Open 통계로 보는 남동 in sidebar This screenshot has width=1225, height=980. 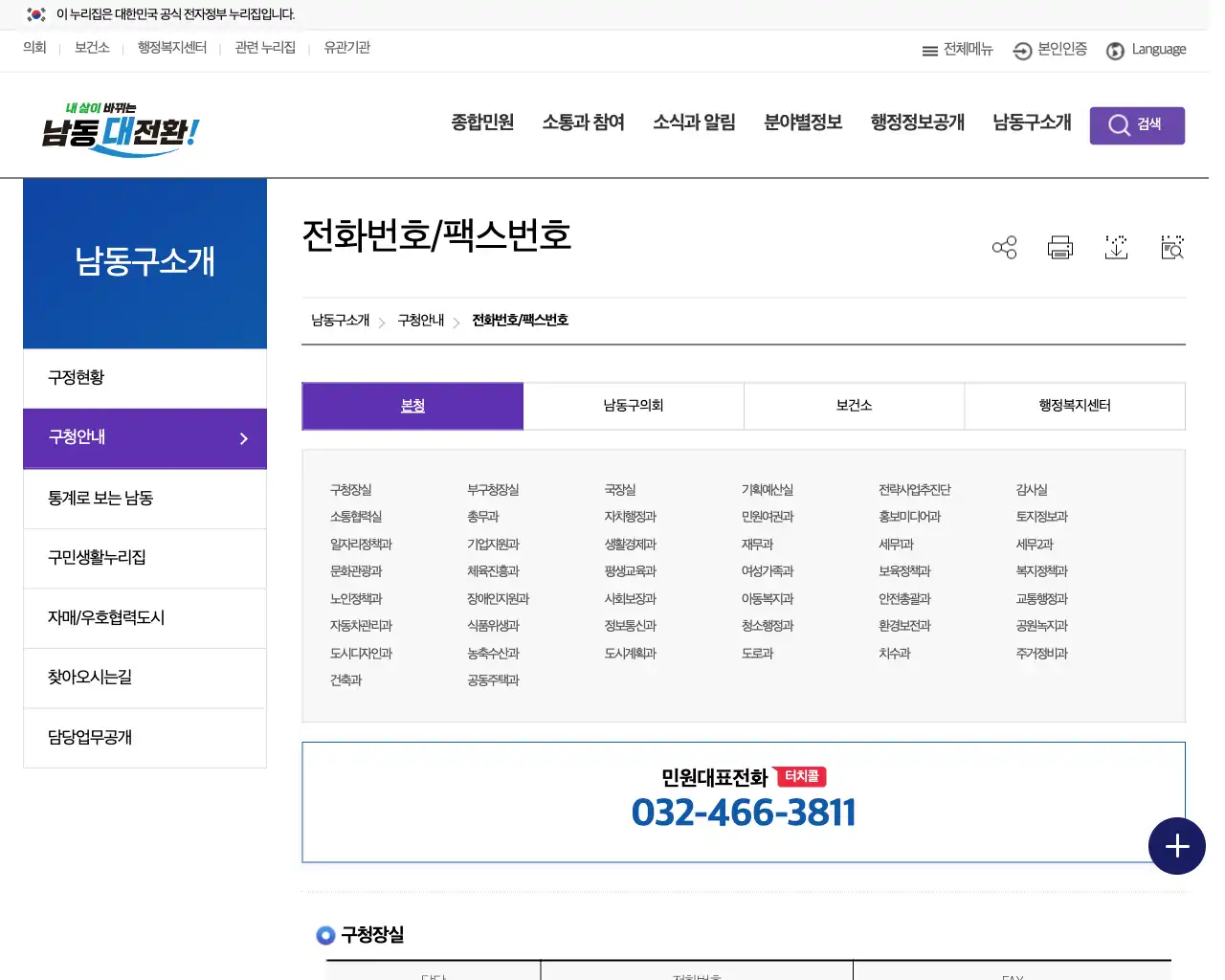(x=145, y=499)
